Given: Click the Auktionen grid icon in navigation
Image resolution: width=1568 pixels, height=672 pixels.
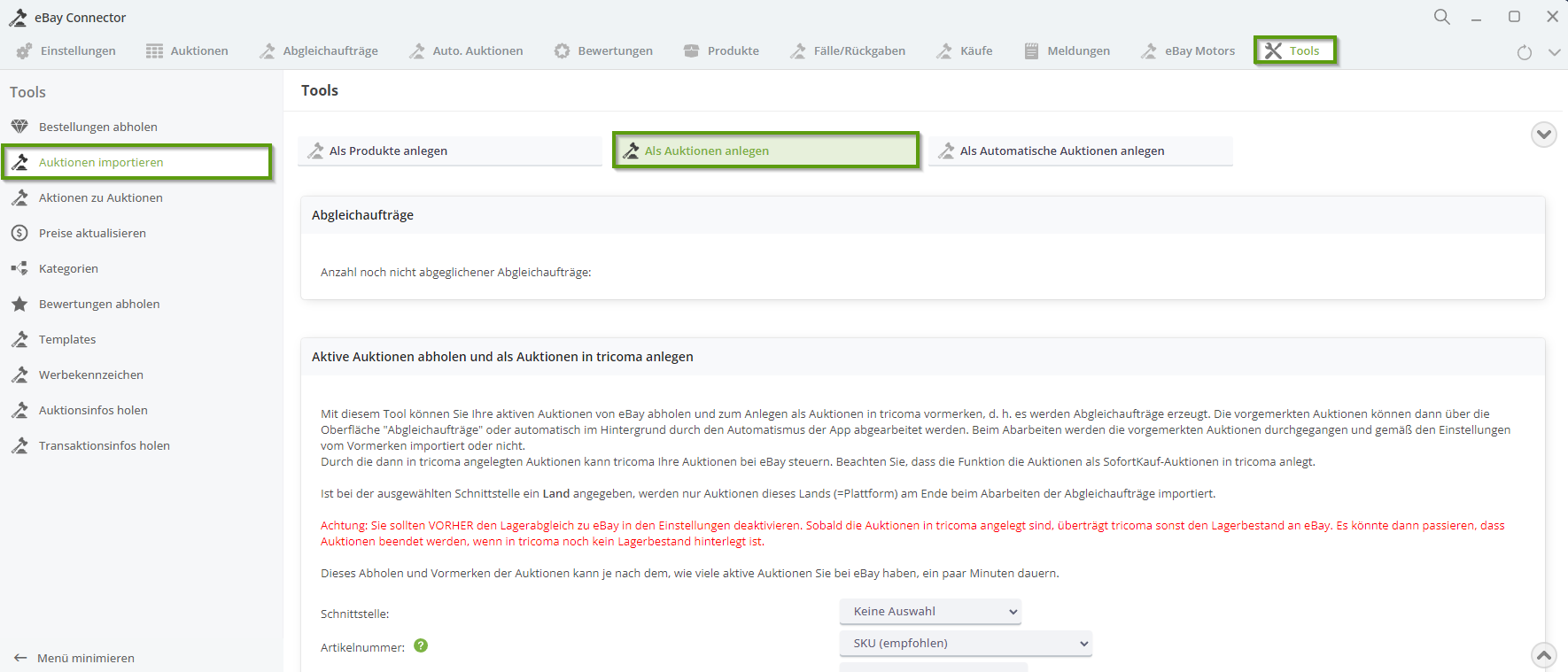Looking at the screenshot, I should (x=154, y=51).
